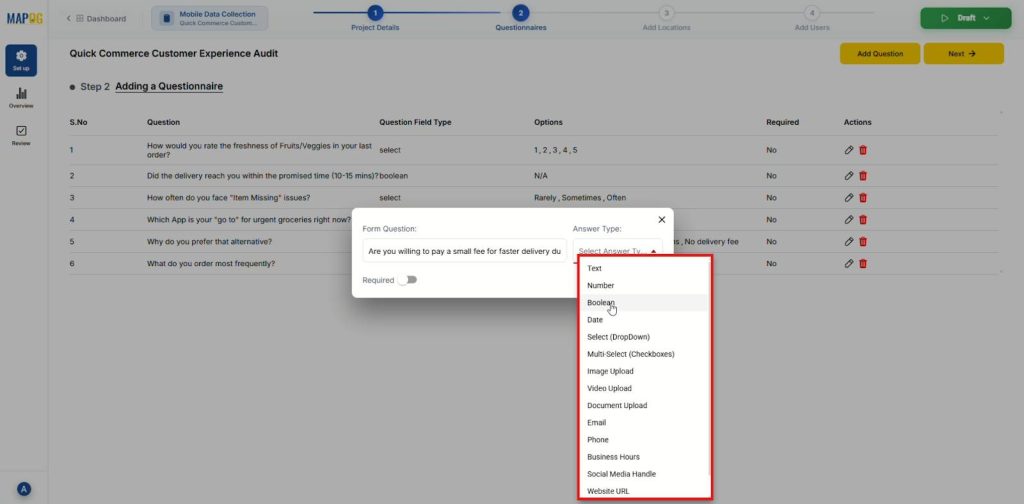Edit question 6 with pencil icon
This screenshot has height=504, width=1024.
848,264
